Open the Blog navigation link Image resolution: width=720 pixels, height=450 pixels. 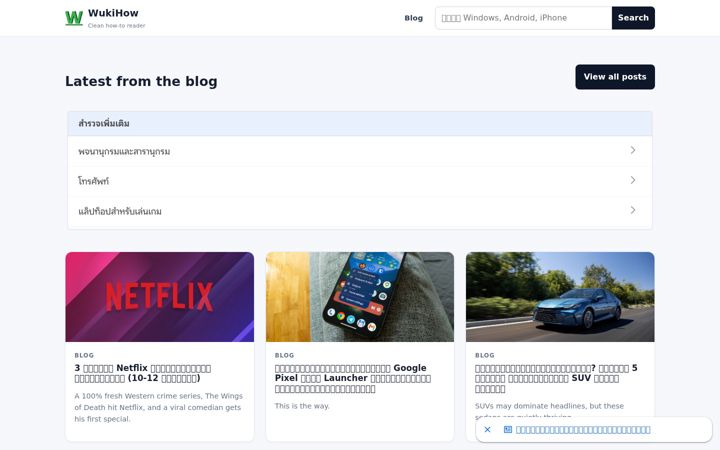point(413,18)
